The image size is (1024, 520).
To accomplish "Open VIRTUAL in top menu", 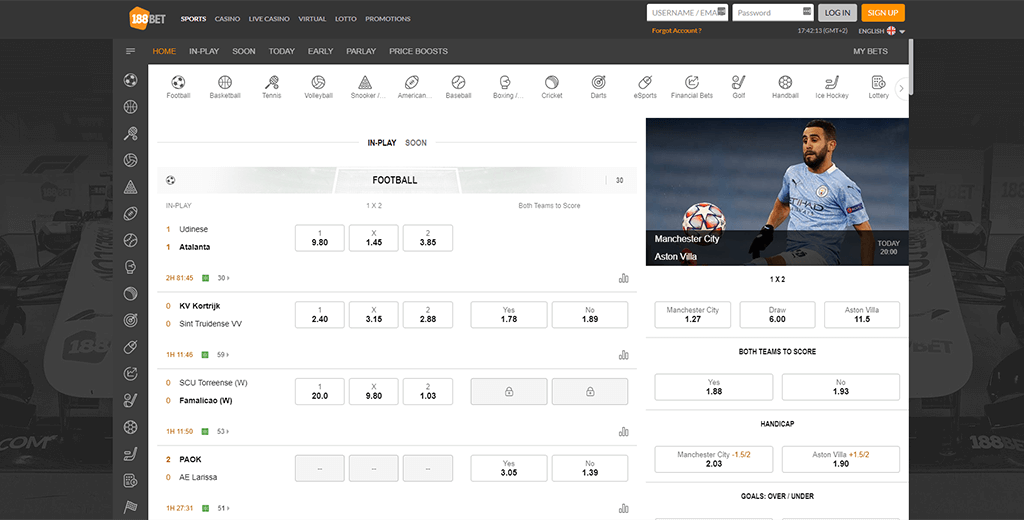I will point(312,19).
